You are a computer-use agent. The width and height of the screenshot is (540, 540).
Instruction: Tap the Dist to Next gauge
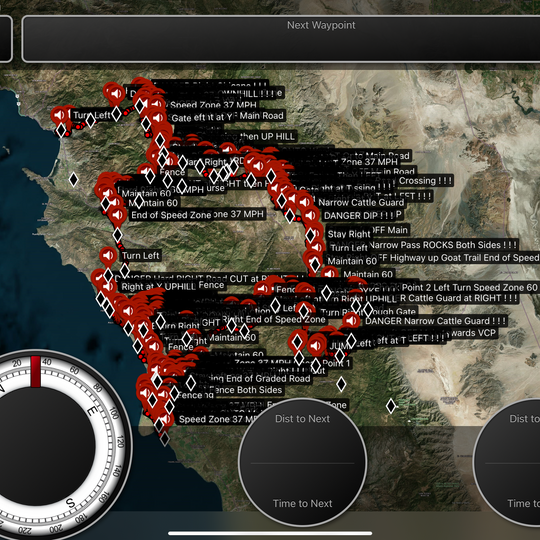(x=302, y=462)
